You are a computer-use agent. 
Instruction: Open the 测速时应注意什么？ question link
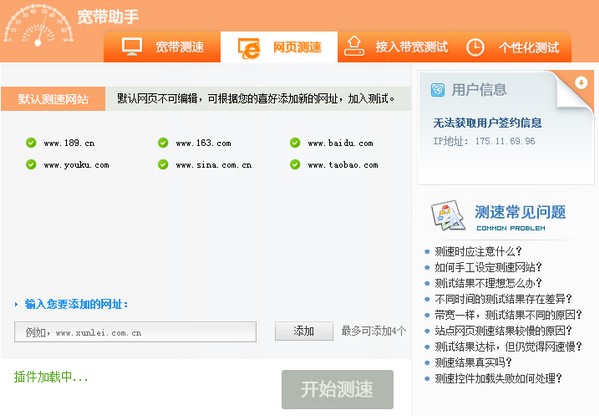[x=478, y=251]
